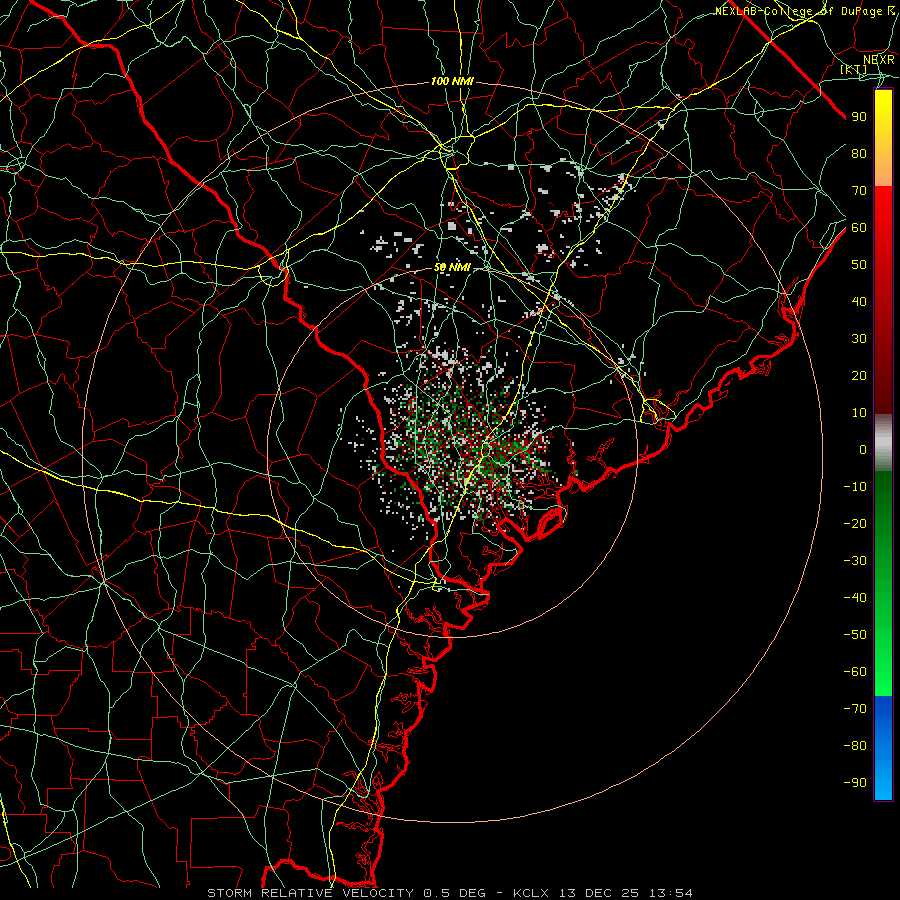Click the yellow top segment of color bar
The width and height of the screenshot is (900, 900).
(883, 138)
